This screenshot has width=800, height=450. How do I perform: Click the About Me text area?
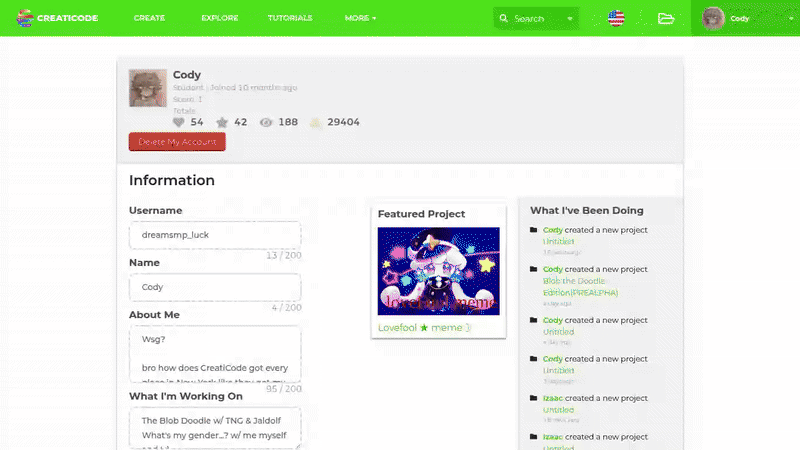214,353
